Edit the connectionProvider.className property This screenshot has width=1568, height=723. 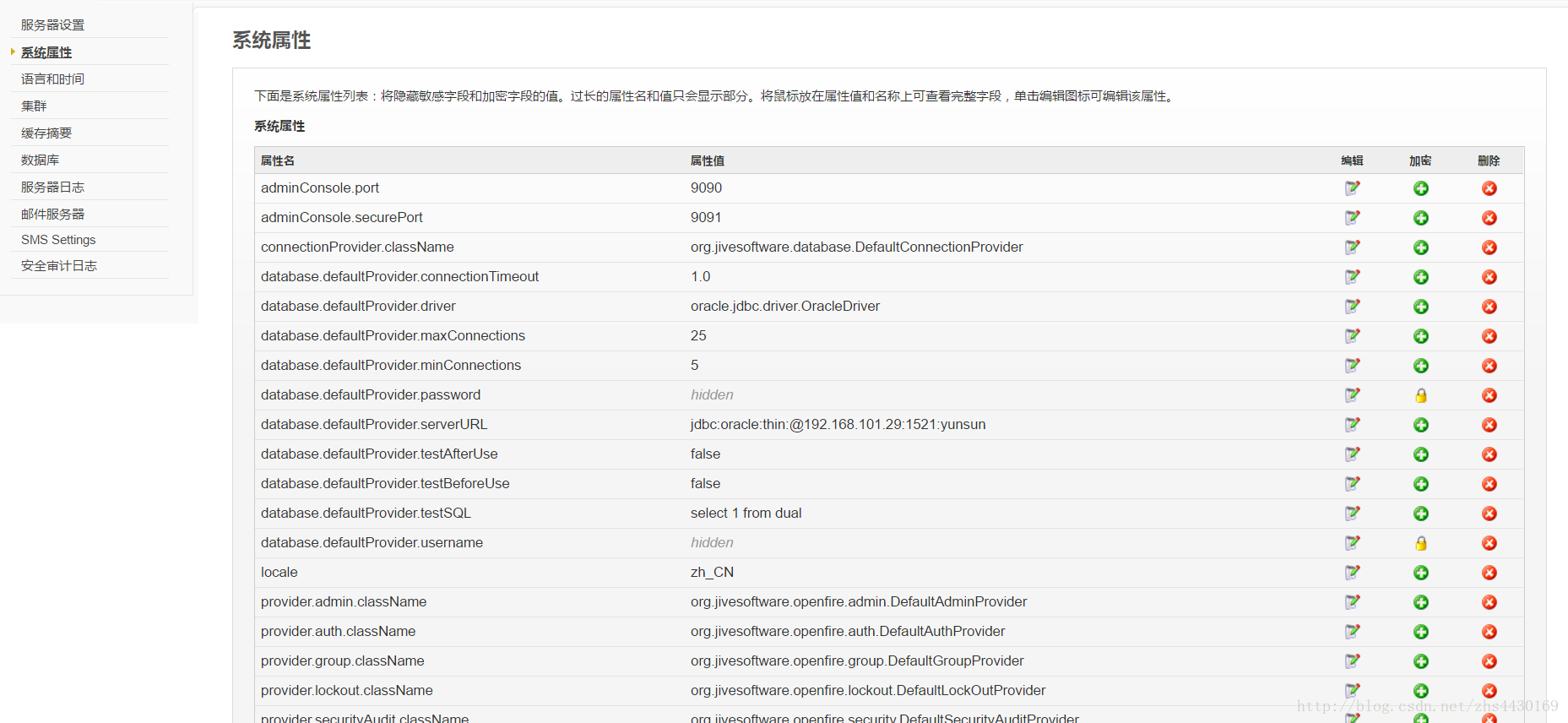coord(1353,247)
